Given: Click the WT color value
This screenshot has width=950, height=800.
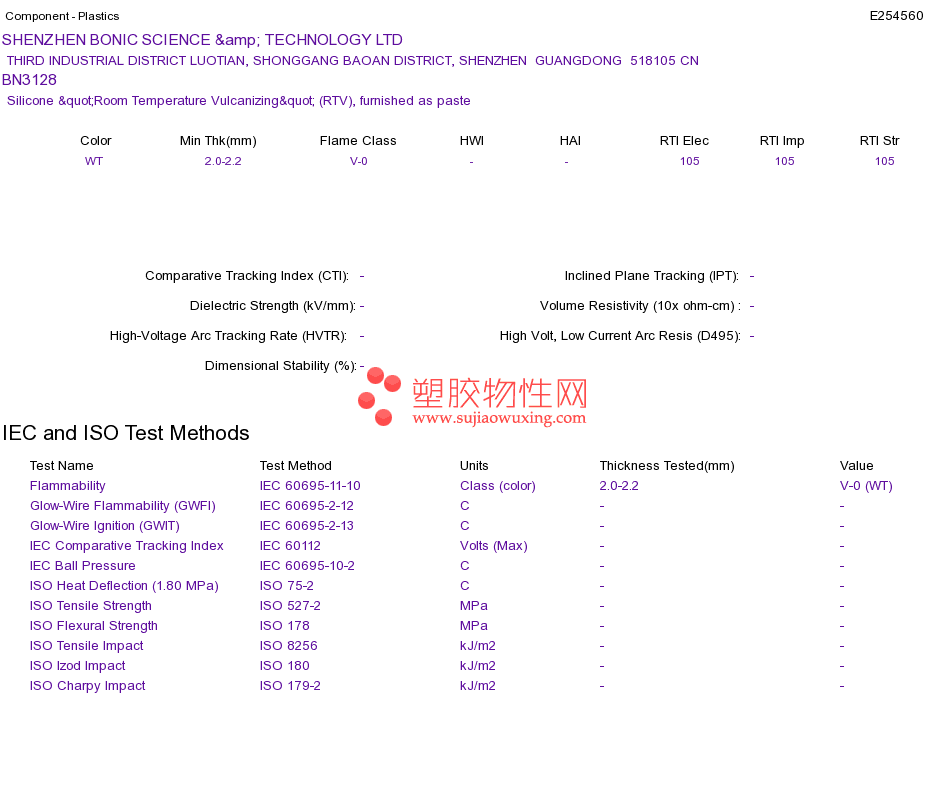Looking at the screenshot, I should click(94, 161).
